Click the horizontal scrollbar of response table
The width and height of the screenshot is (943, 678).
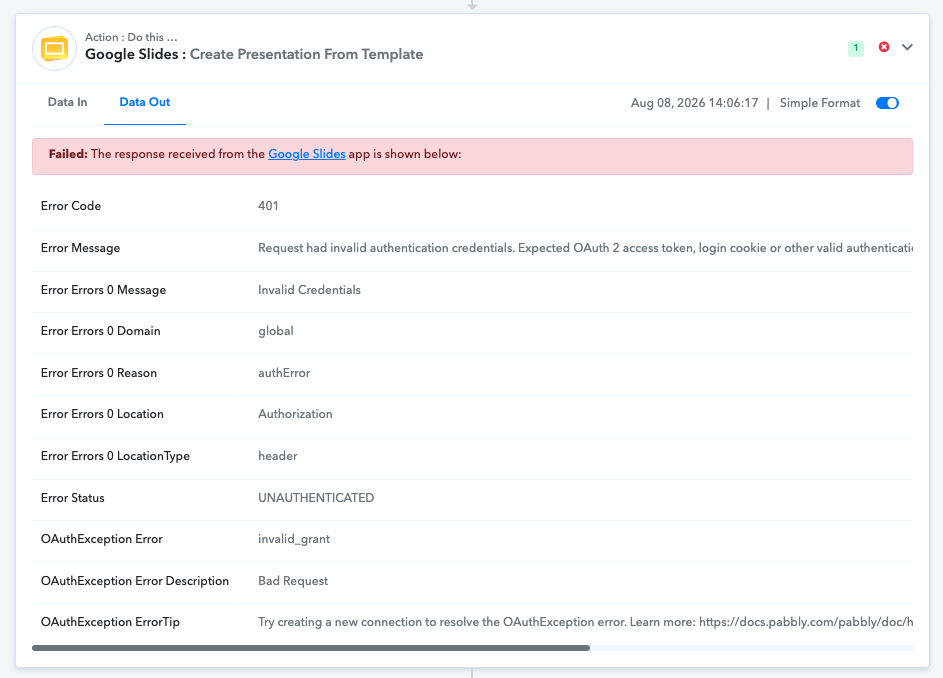click(311, 648)
